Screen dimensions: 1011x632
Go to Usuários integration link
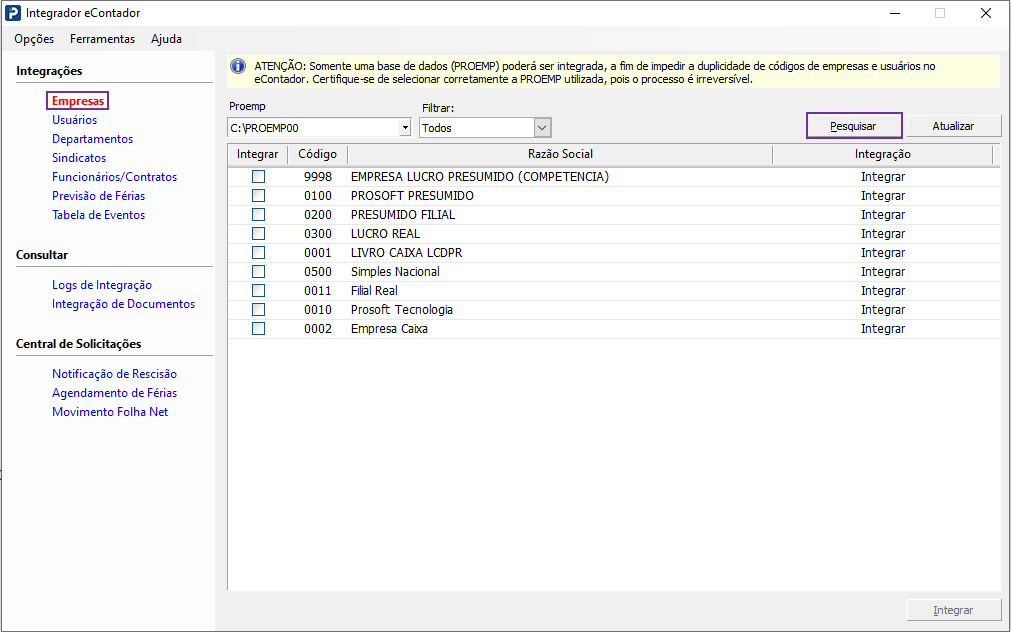[75, 120]
